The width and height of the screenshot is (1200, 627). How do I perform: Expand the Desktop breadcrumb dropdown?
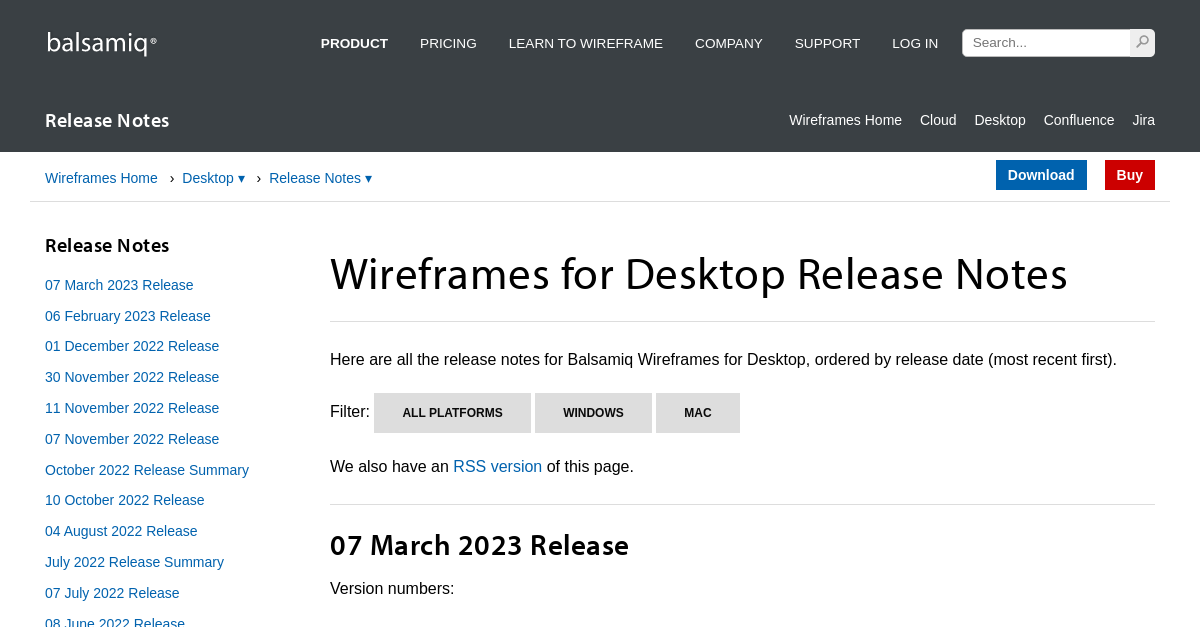(x=213, y=178)
